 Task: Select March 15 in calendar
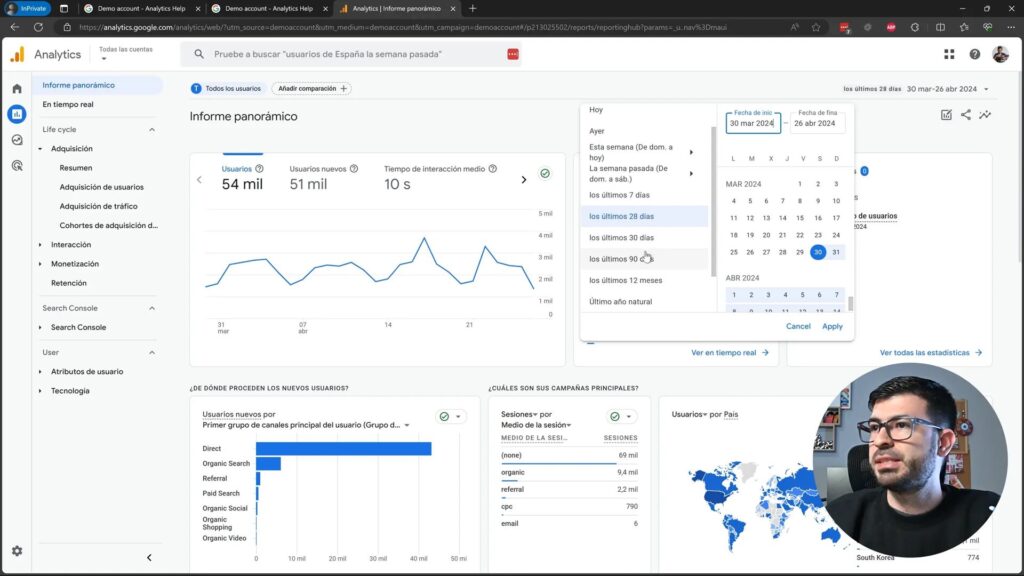799,218
